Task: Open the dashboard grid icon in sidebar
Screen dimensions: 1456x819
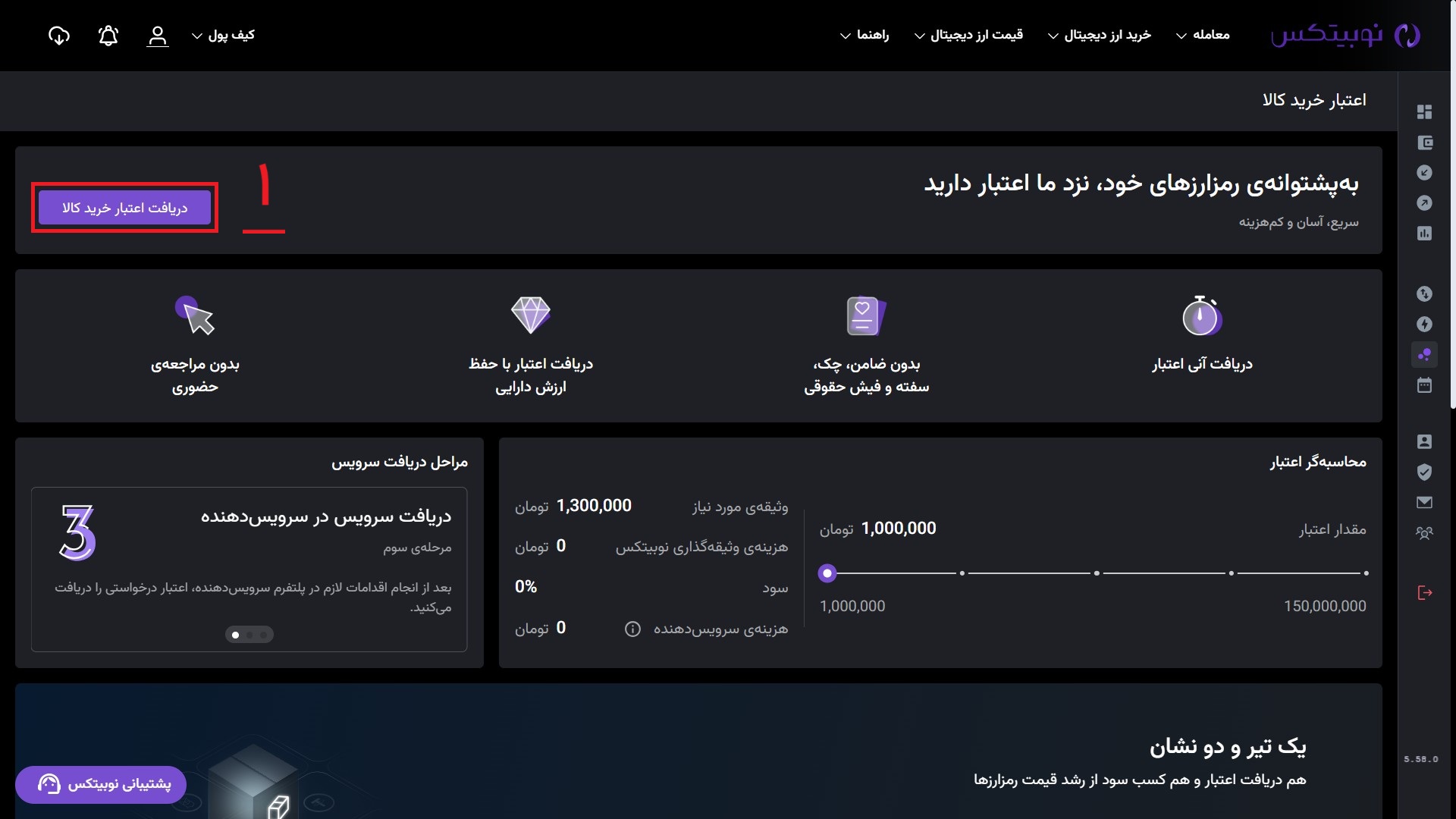Action: [x=1424, y=111]
